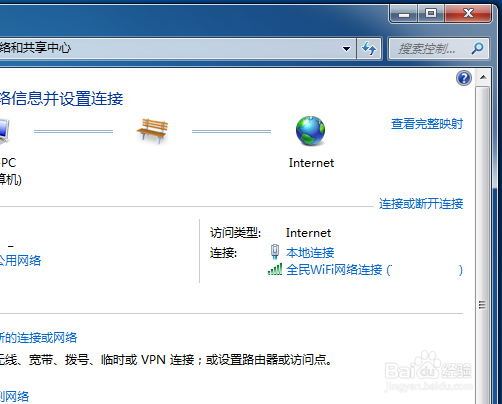Click the park bench network icon
Viewport: 502px width, 404px height.
[x=152, y=131]
